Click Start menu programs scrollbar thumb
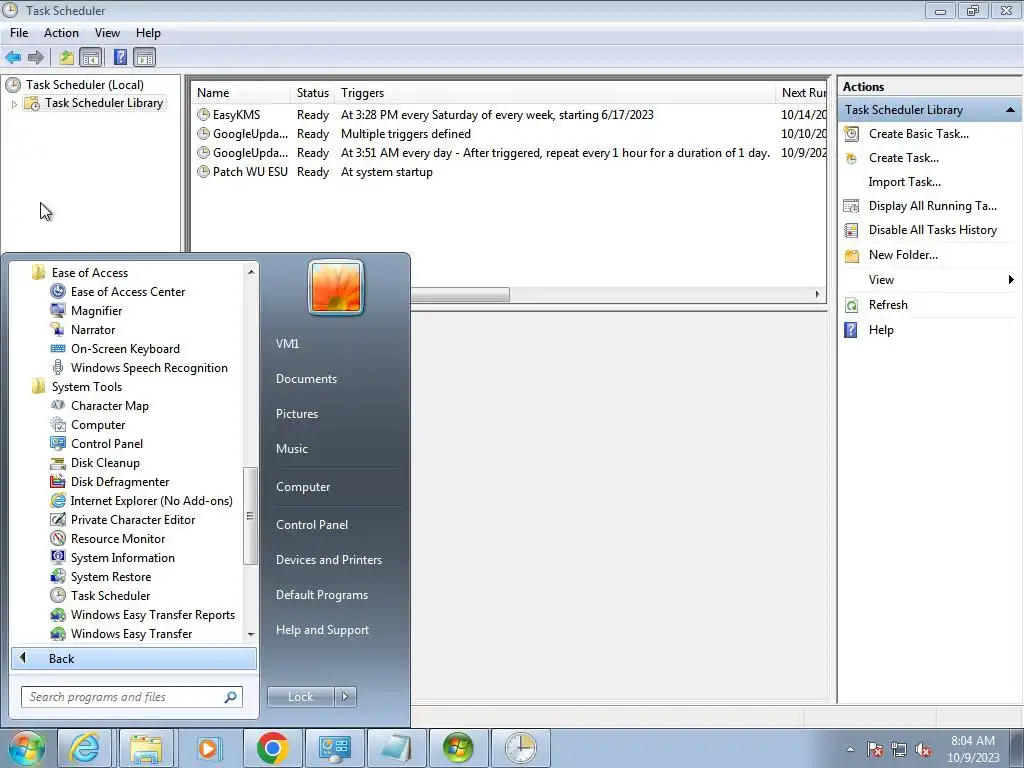The image size is (1024, 768). [x=249, y=515]
